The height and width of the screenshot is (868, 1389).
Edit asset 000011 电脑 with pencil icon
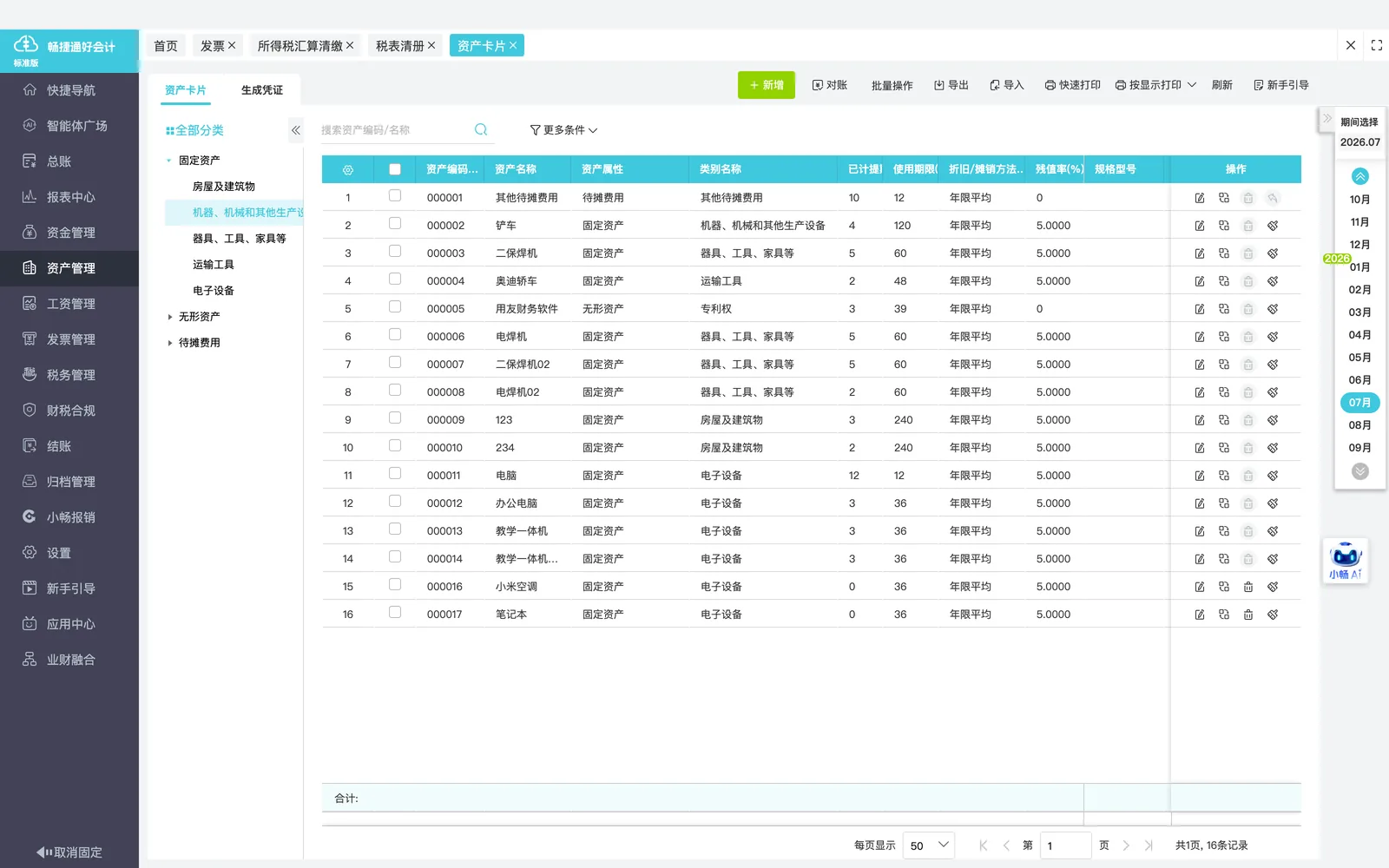pos(1200,476)
